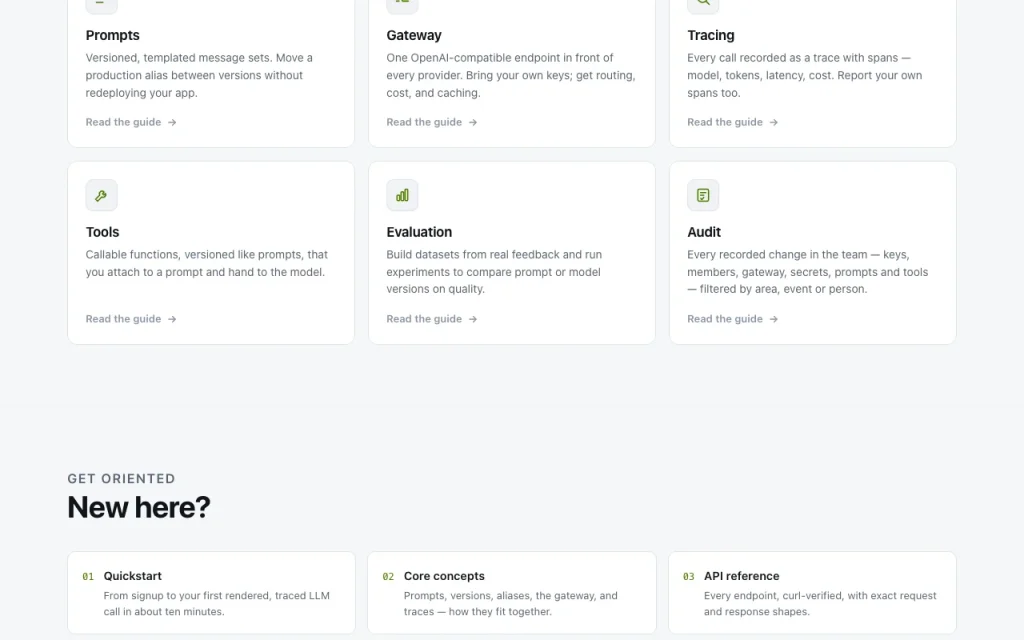
Task: Click the Audit checklist icon
Action: 703,195
